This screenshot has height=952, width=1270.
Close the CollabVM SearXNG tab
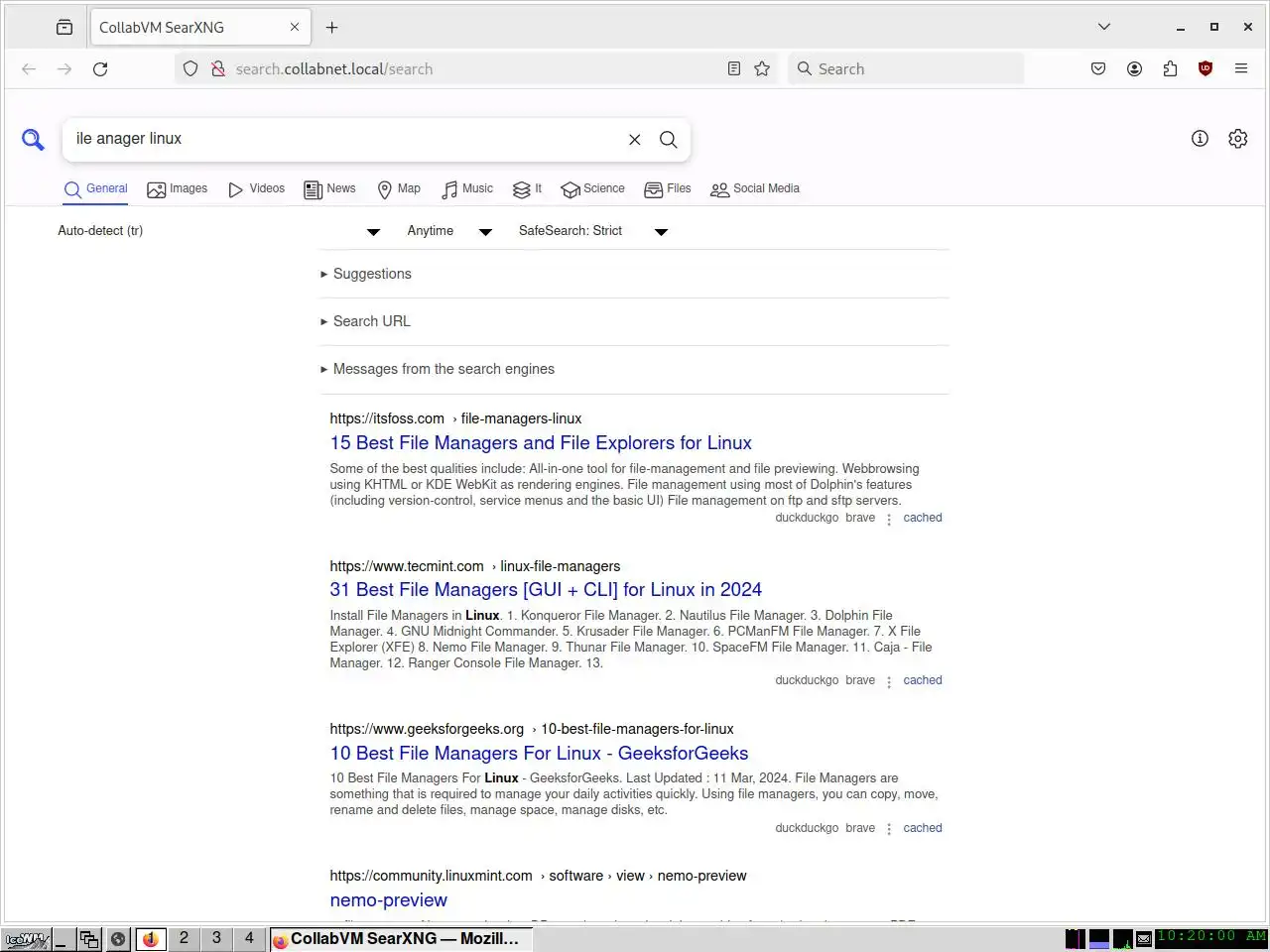pyautogui.click(x=295, y=27)
